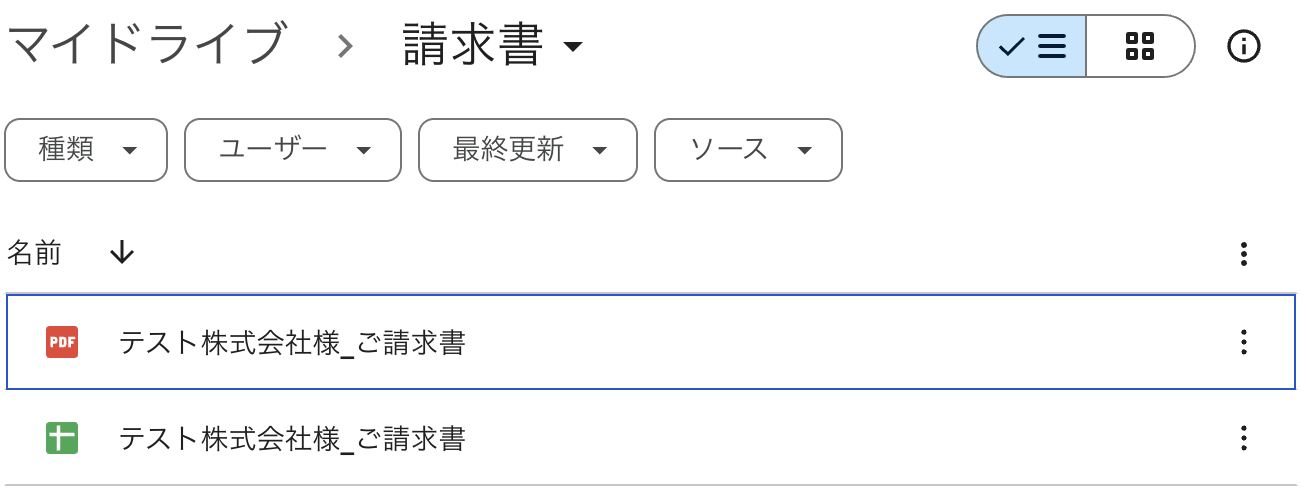Open the view details info icon
The width and height of the screenshot is (1306, 492).
(1243, 46)
